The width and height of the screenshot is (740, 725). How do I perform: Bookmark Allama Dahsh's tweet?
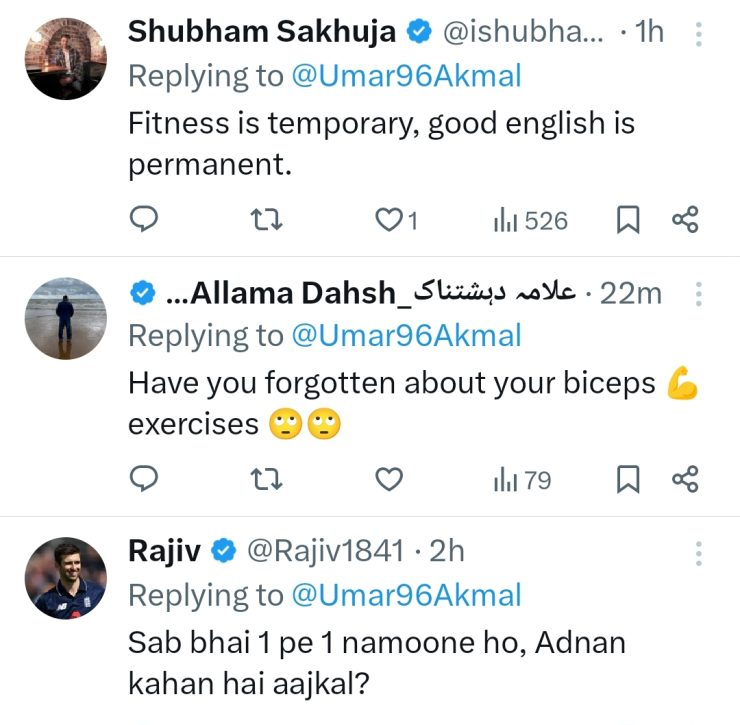click(x=627, y=481)
